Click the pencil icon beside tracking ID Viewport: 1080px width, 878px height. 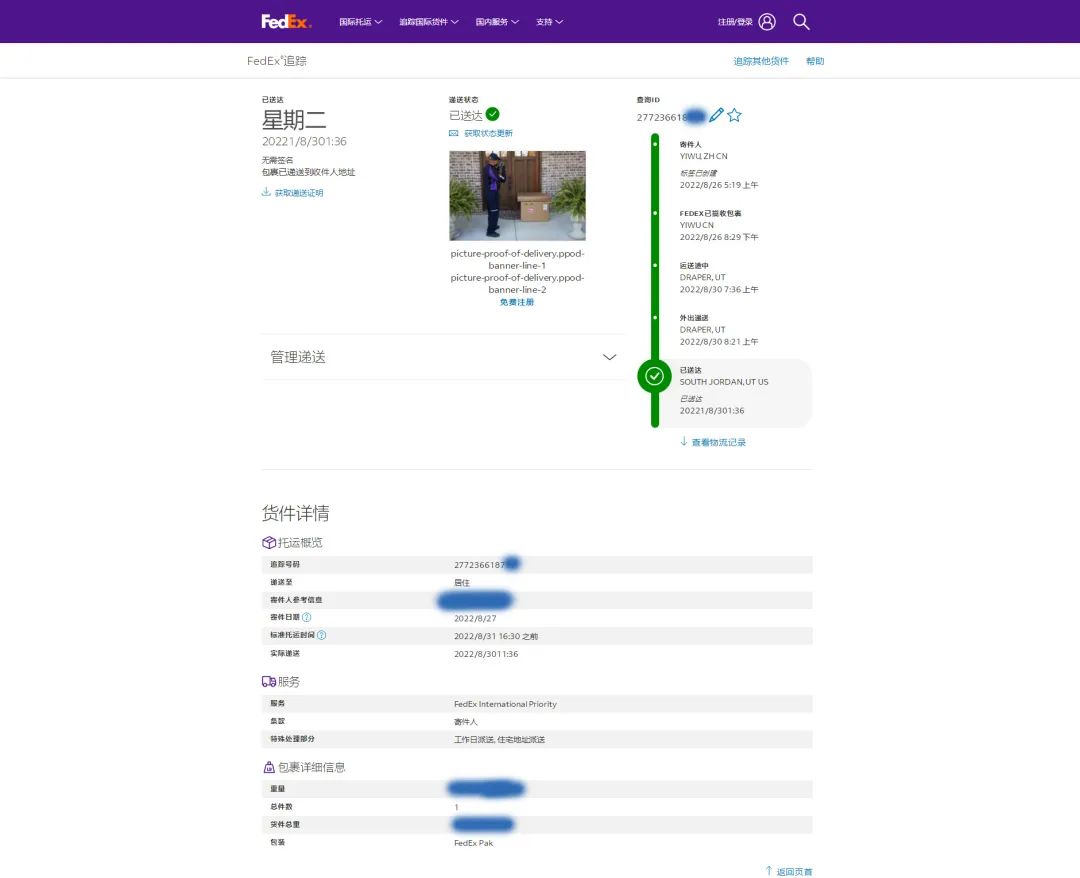click(x=716, y=116)
